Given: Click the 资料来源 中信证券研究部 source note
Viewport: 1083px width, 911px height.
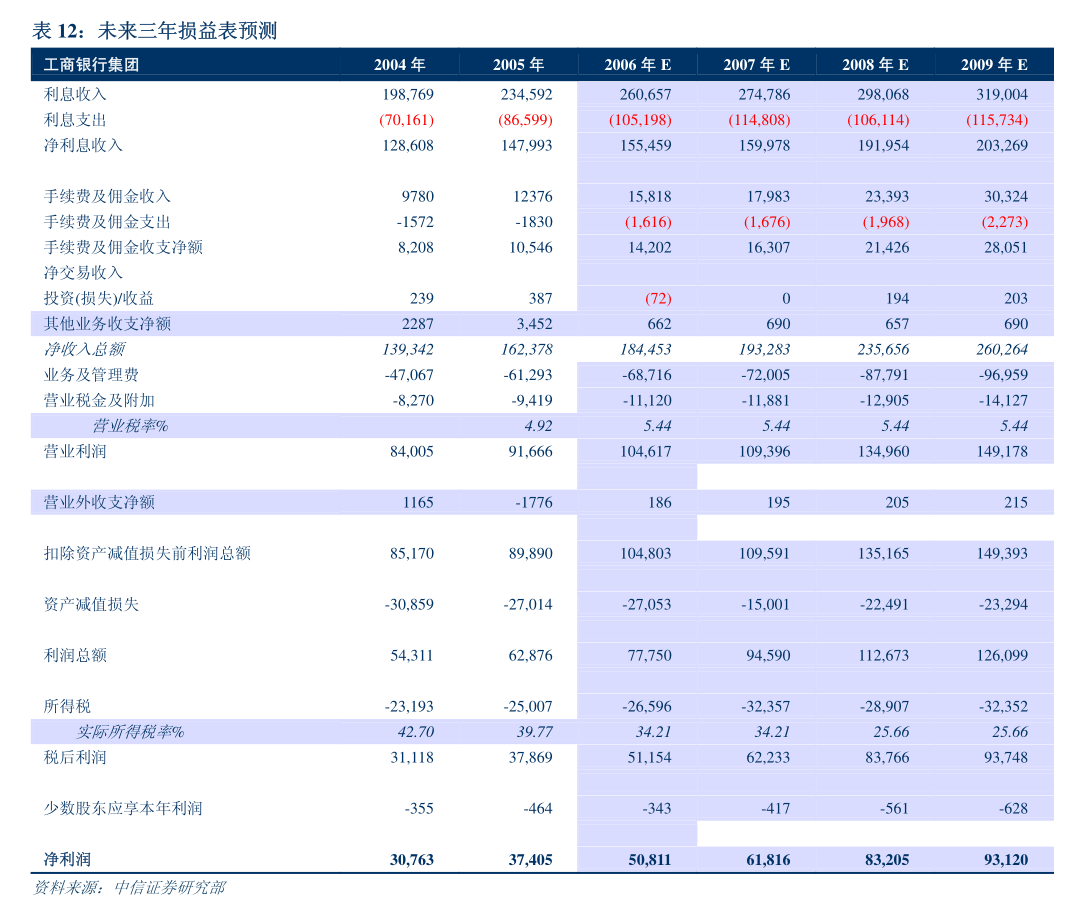Looking at the screenshot, I should 129,888.
